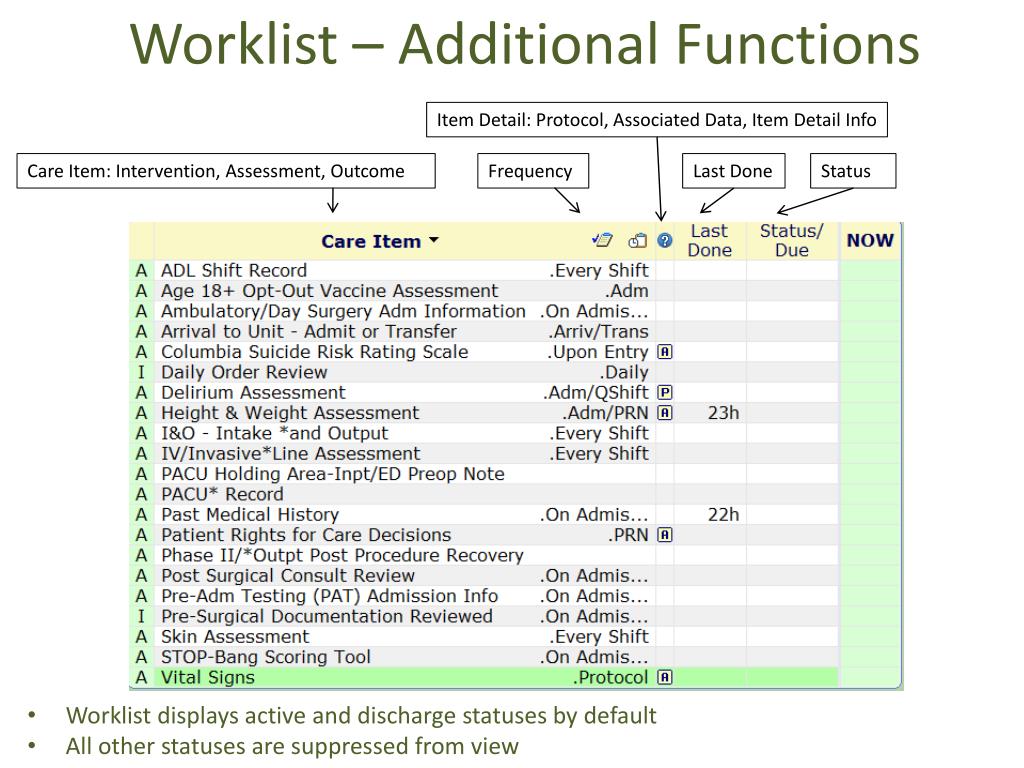Open the Care Item sort dropdown arrow
This screenshot has height=768, width=1024.
434,240
